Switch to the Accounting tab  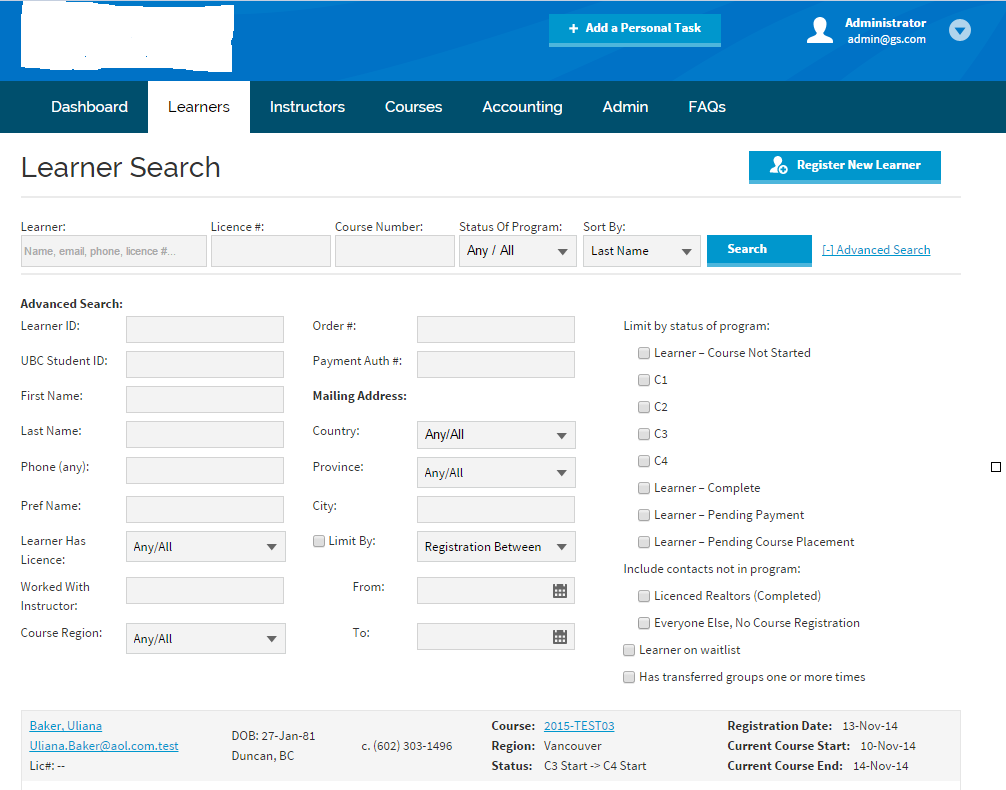pos(522,107)
